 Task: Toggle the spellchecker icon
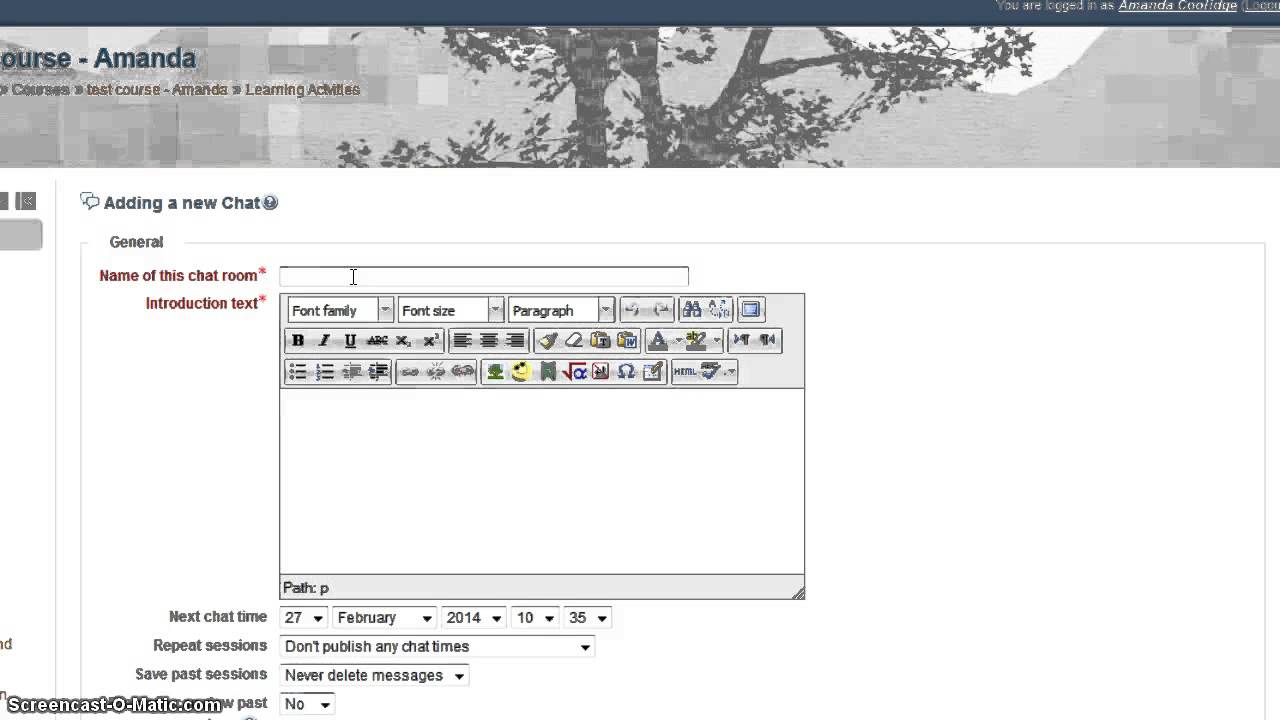(711, 372)
